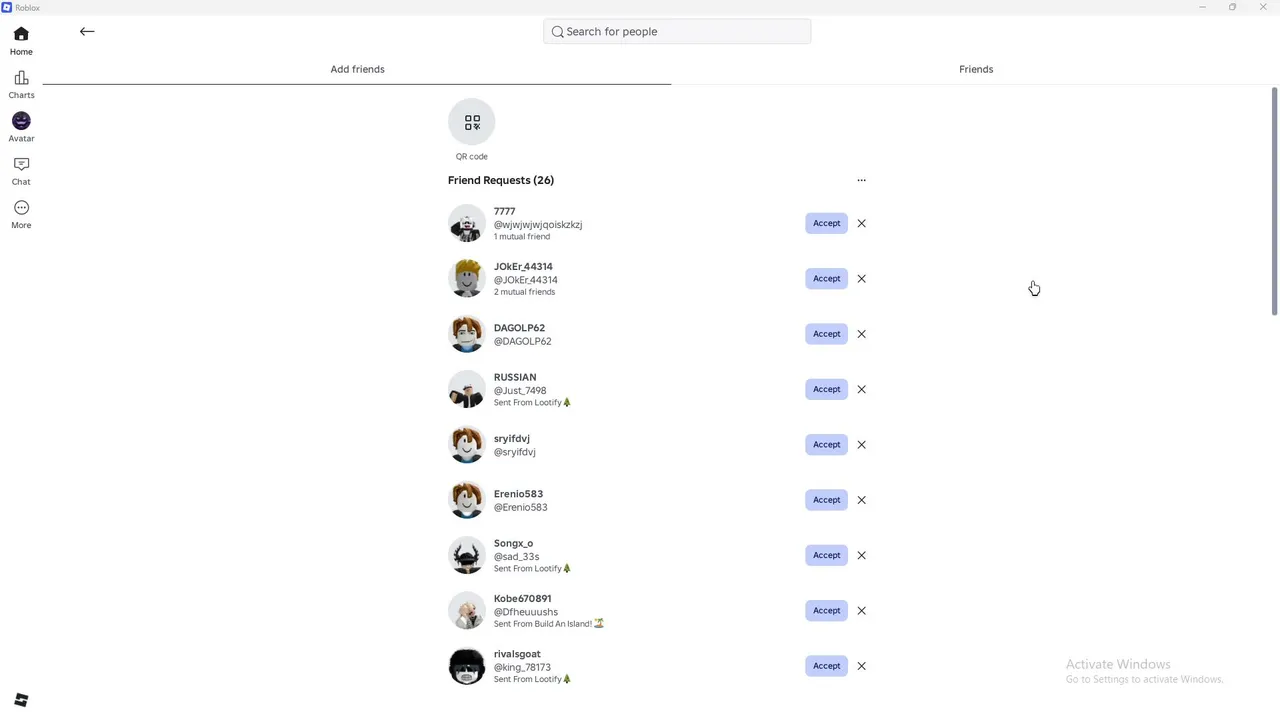Click the vertical scrollbar on right

click(1274, 202)
